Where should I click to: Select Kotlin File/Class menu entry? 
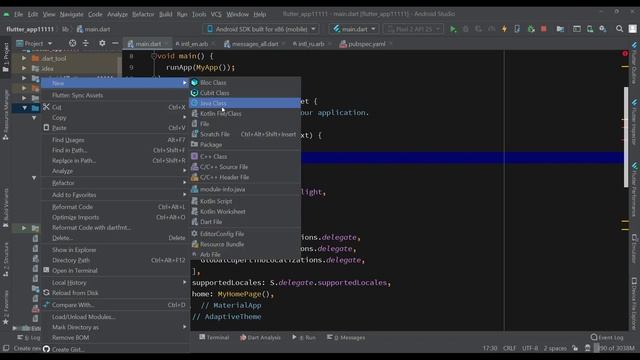244,113
